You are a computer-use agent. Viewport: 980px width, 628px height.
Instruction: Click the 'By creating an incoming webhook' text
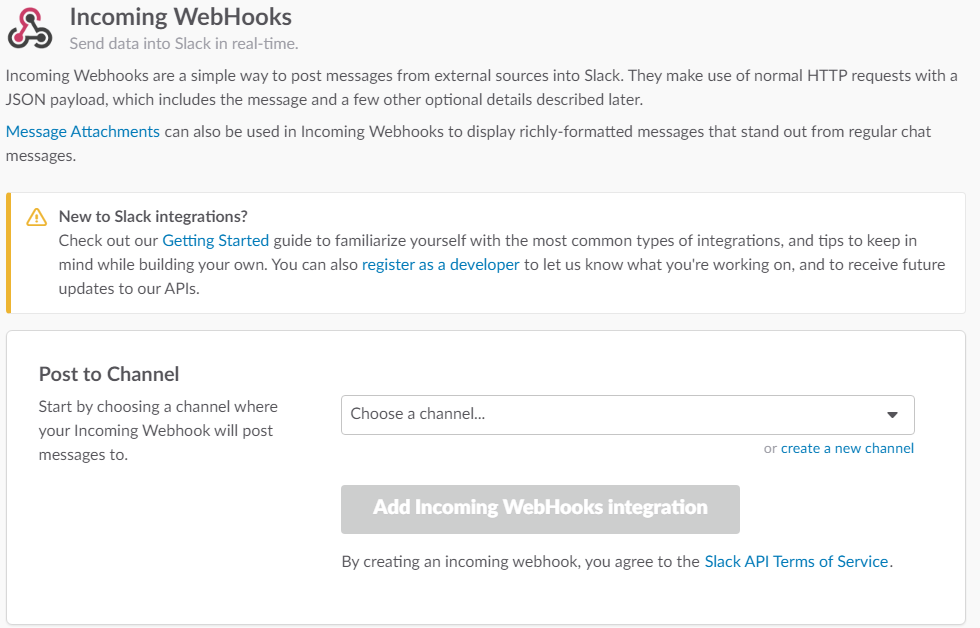point(520,562)
